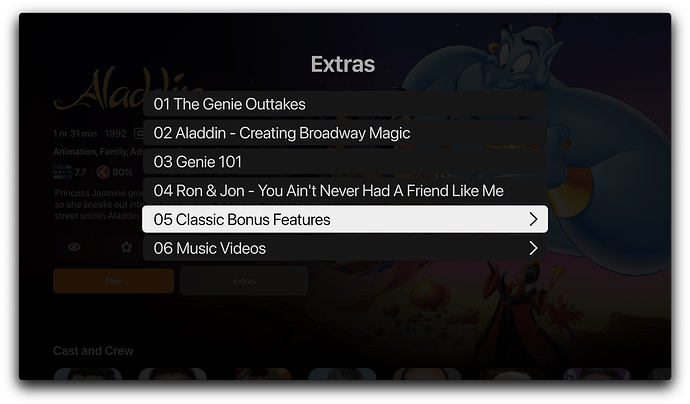Click the Extras heading text

343,64
